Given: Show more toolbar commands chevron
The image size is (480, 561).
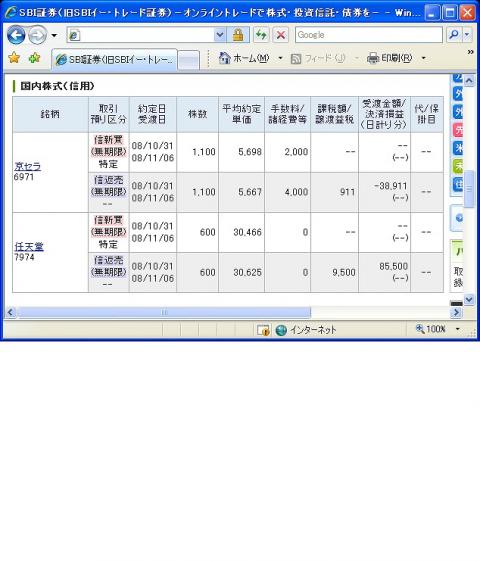Looking at the screenshot, I should click(470, 52).
